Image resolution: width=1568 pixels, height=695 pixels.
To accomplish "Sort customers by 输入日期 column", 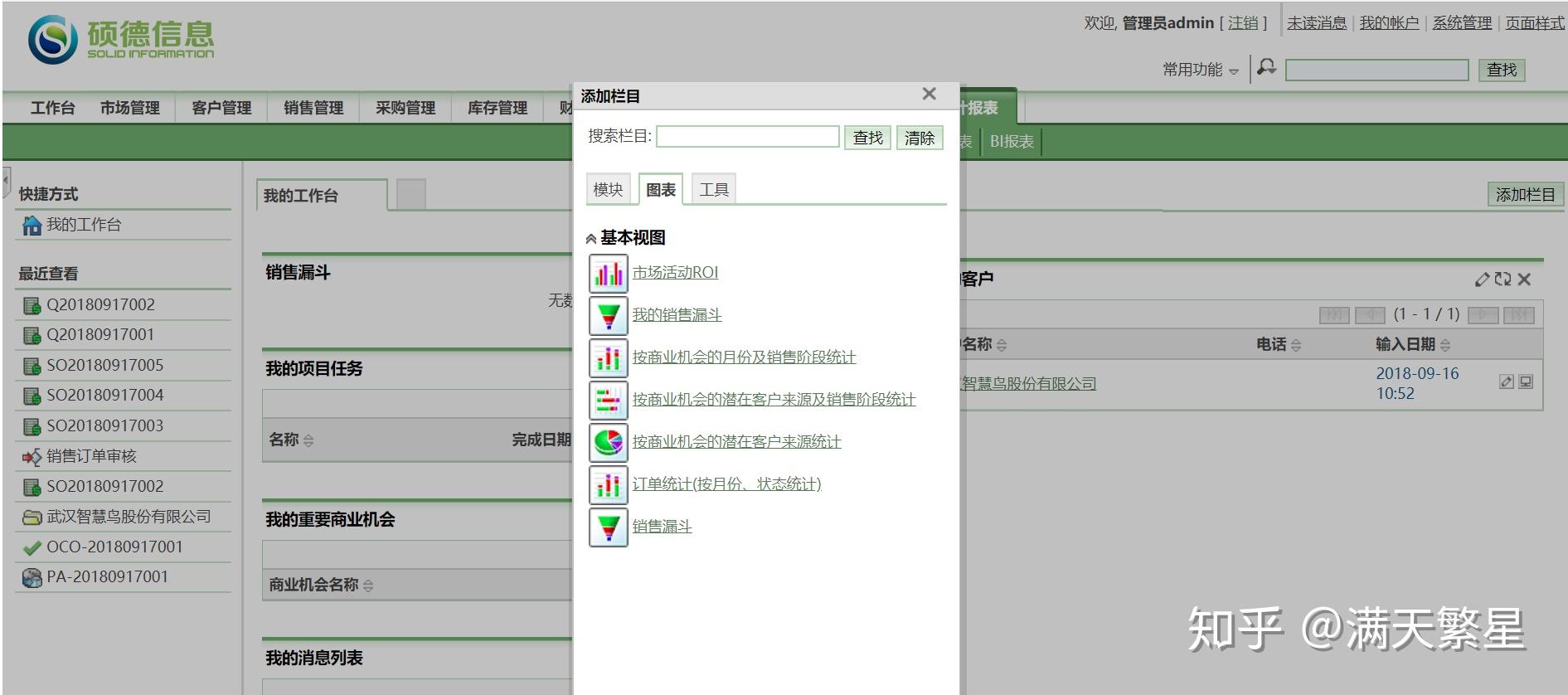I will 1445,345.
